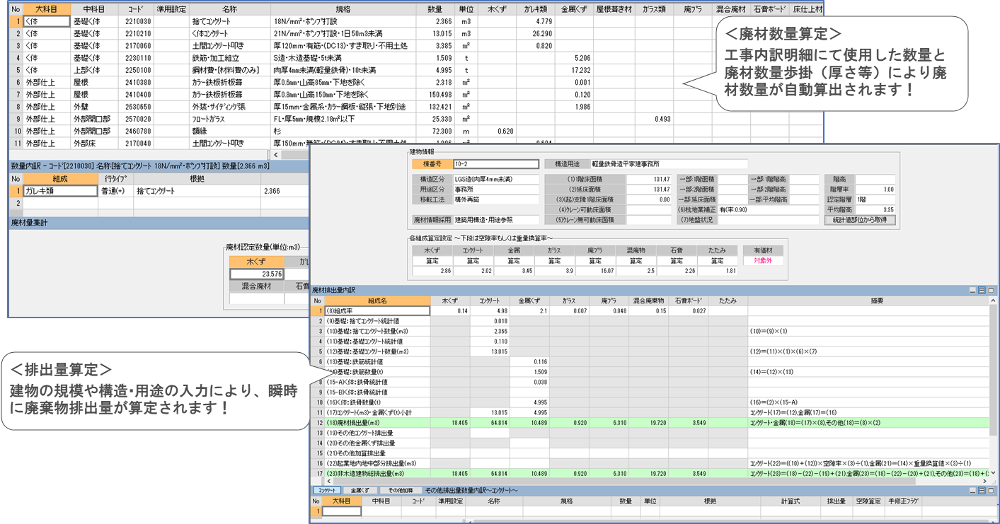Click the 大科目 column header
The image size is (1000, 524).
click(x=48, y=8)
